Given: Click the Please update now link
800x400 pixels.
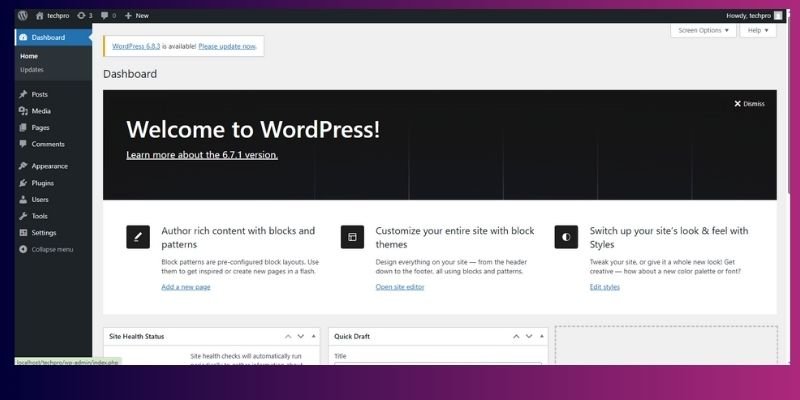Looking at the screenshot, I should coord(227,46).
